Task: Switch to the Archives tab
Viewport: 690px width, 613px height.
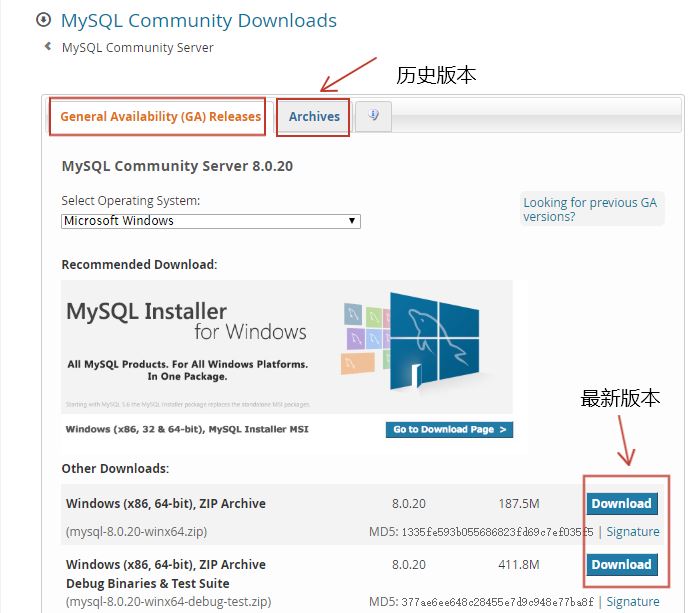Action: [x=314, y=117]
